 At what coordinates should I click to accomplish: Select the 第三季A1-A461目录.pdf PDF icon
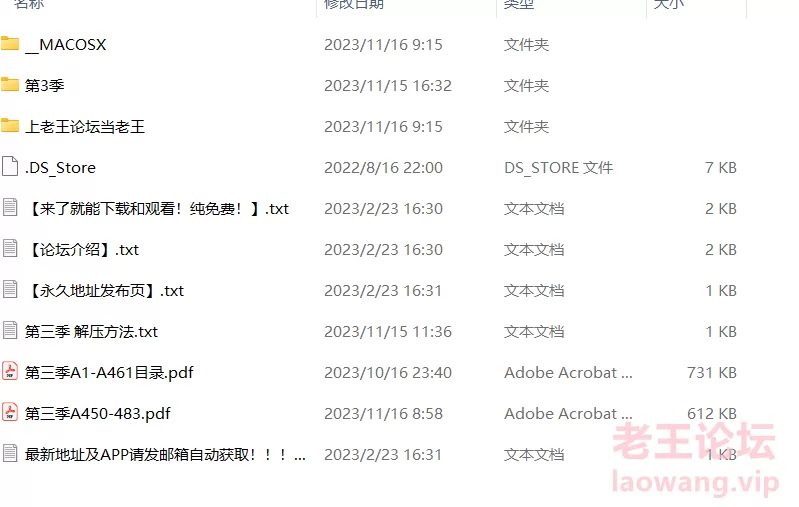10,371
